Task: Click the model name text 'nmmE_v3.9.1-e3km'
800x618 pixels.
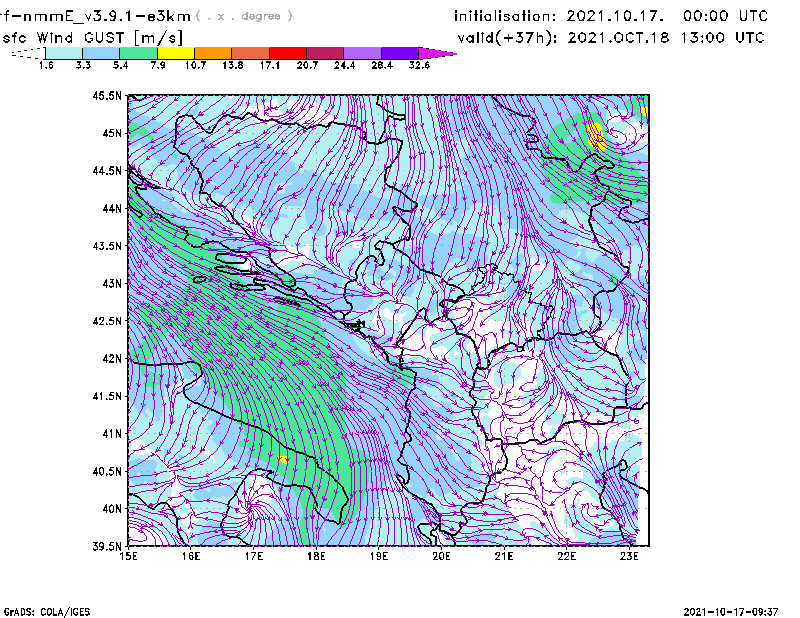Action: pos(106,16)
